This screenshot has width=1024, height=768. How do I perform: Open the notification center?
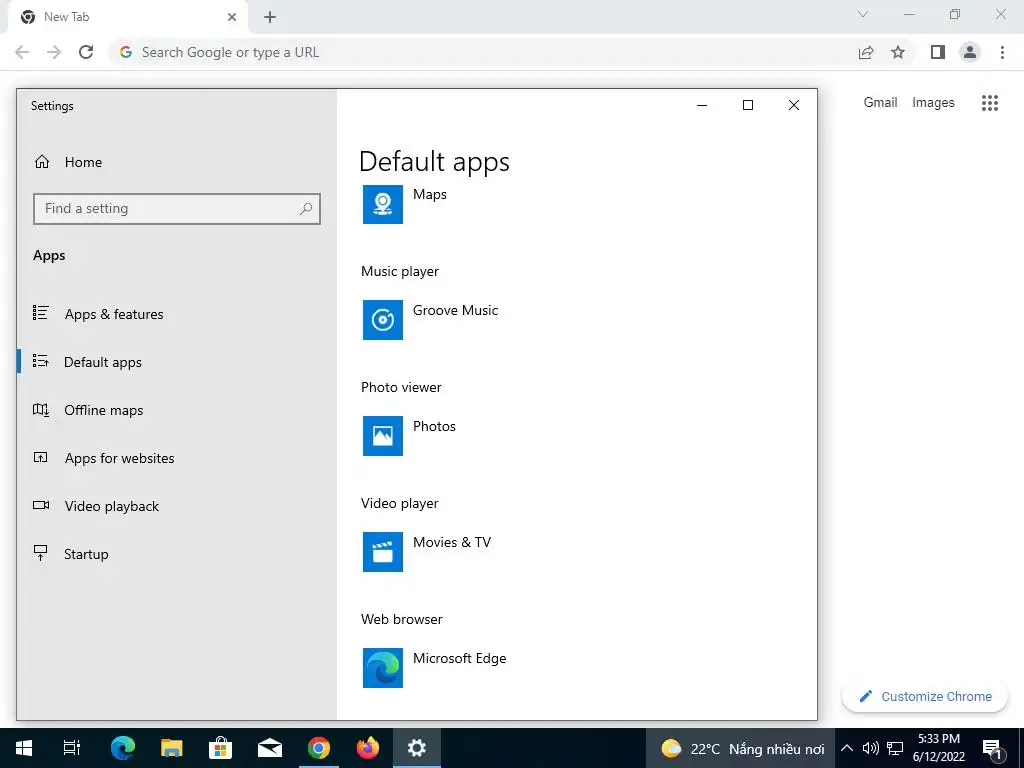[991, 748]
